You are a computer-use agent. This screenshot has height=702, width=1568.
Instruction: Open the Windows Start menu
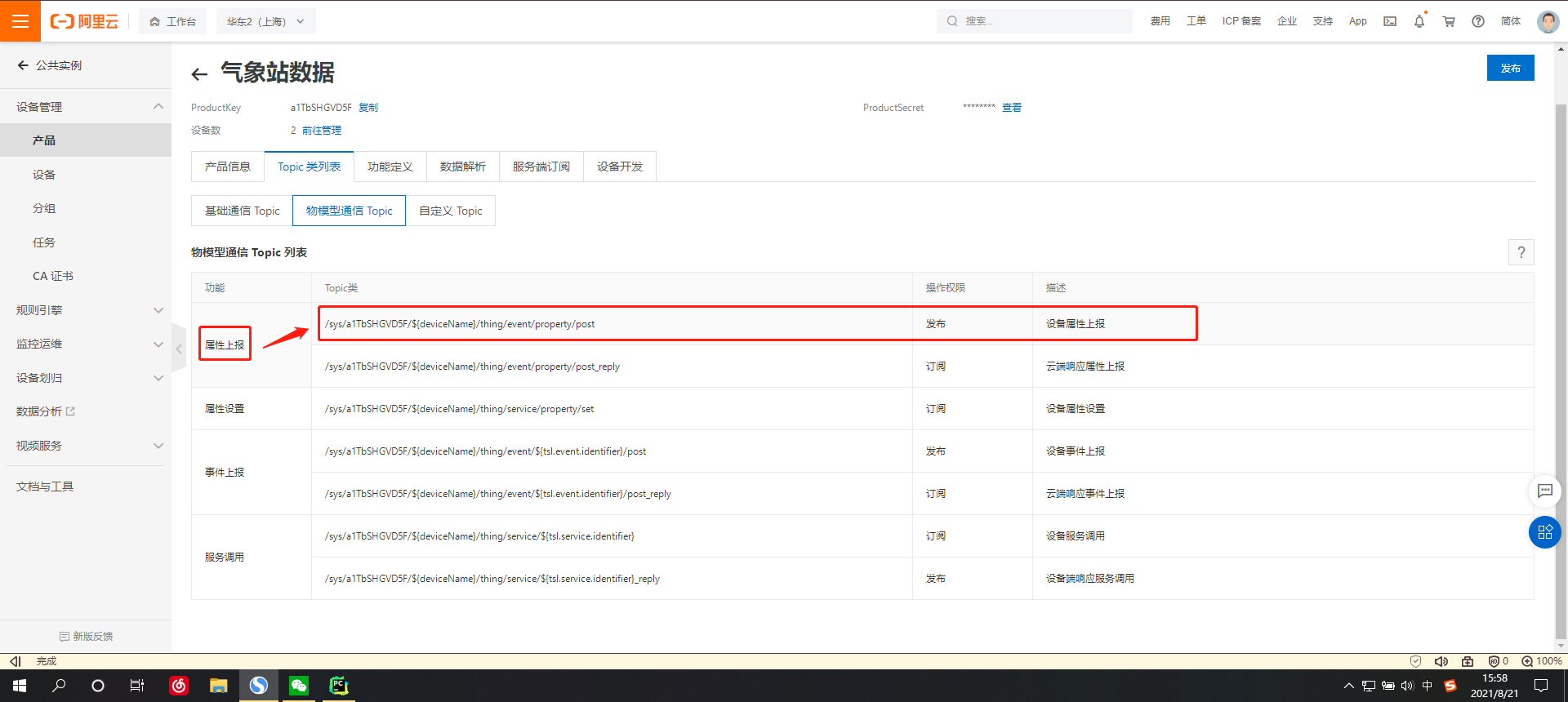(x=20, y=686)
